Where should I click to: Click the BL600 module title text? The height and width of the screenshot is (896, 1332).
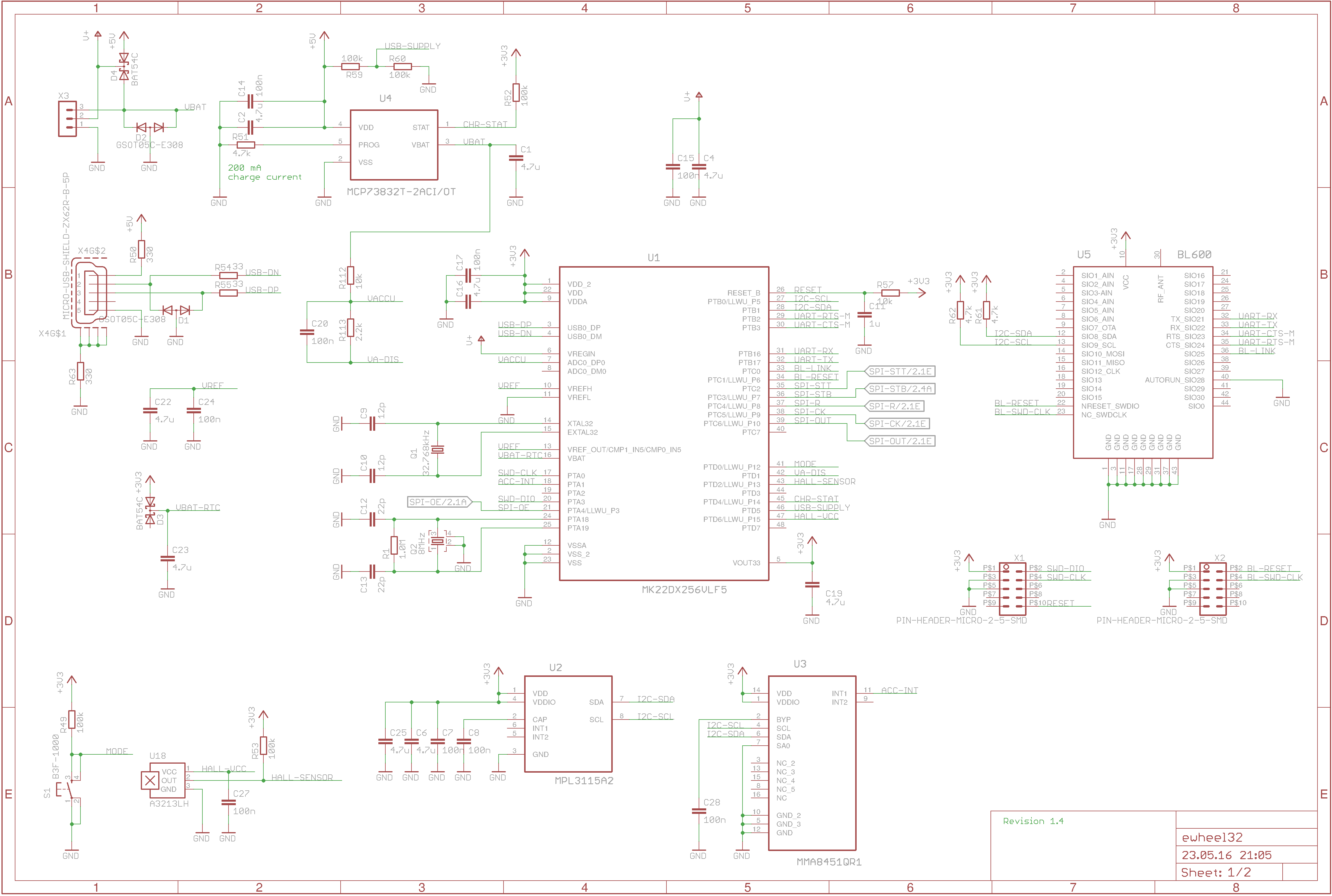(x=1194, y=255)
